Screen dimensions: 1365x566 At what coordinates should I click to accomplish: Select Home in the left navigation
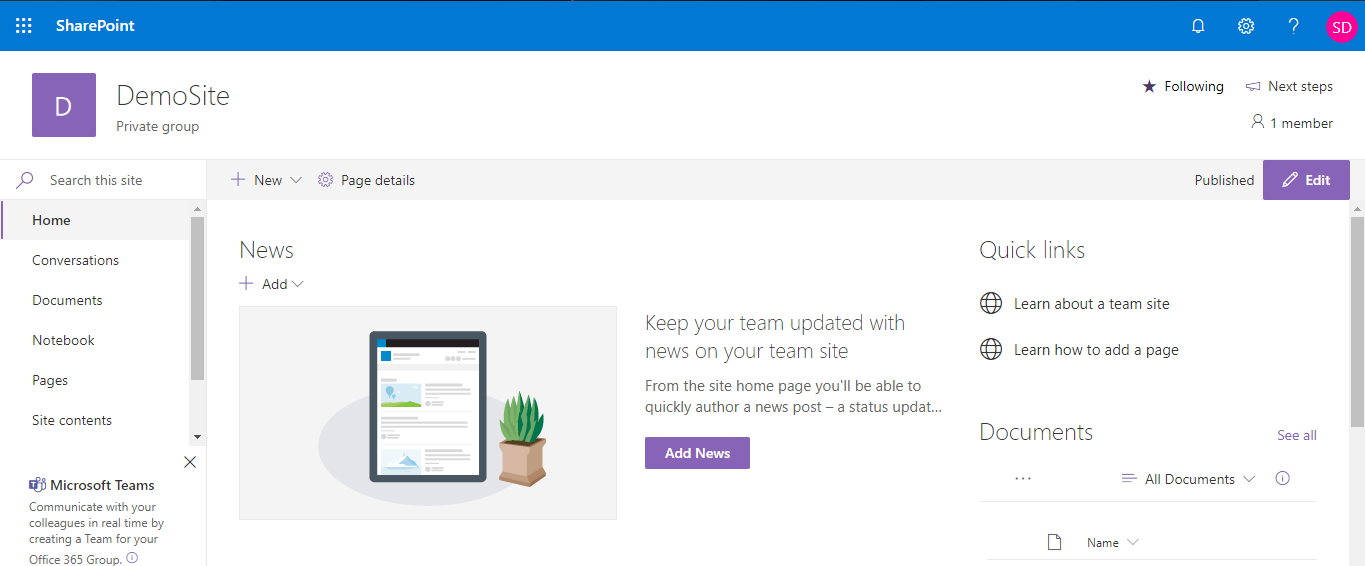tap(96, 220)
